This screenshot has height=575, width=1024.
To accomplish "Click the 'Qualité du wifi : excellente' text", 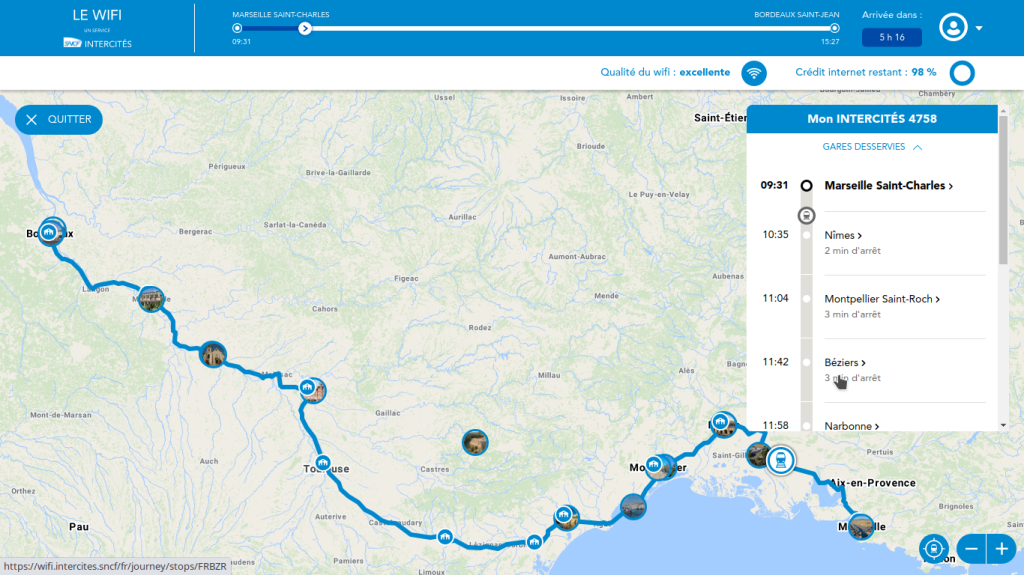I will tap(665, 73).
